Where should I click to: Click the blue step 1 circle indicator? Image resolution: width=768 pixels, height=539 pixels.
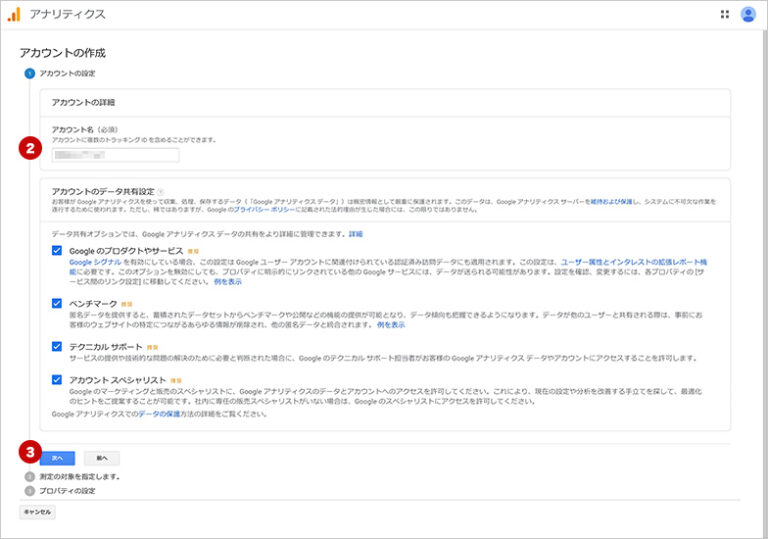[29, 74]
